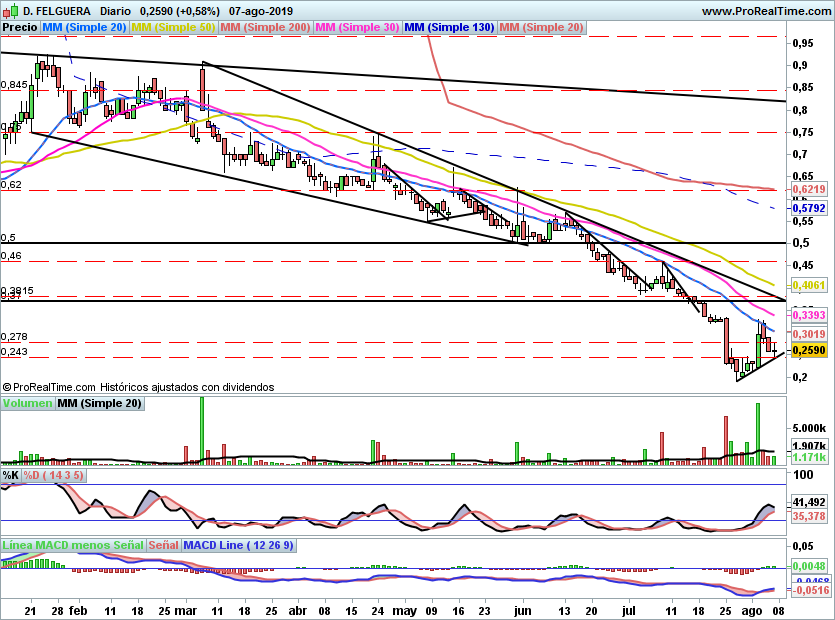Click the MM (Simple 130) legend label
Screen dimensions: 835x620
[x=449, y=27]
